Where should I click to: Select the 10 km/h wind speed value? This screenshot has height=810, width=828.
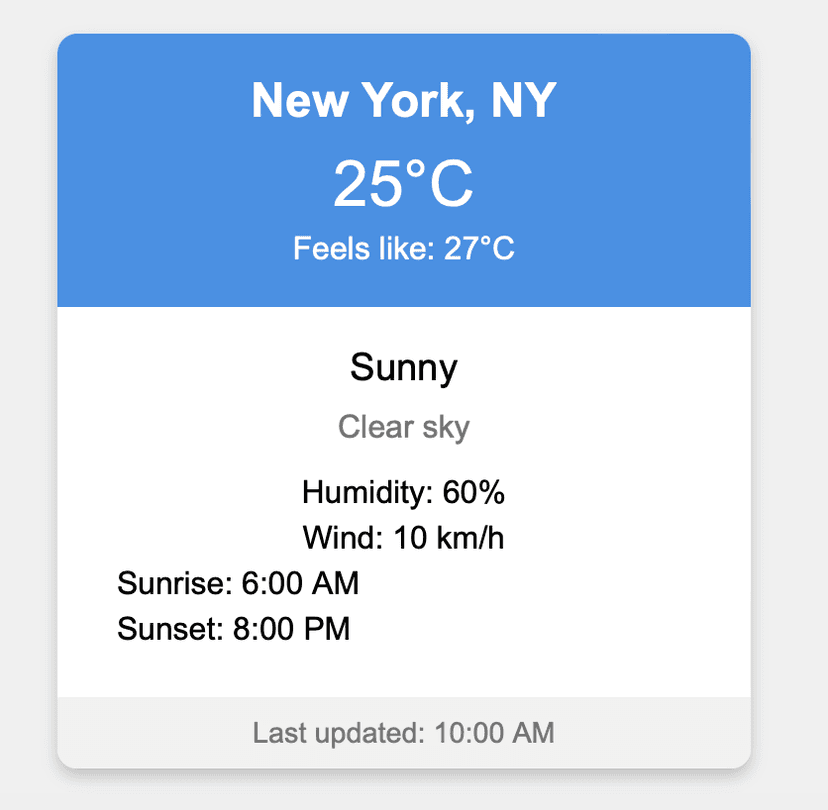(449, 539)
